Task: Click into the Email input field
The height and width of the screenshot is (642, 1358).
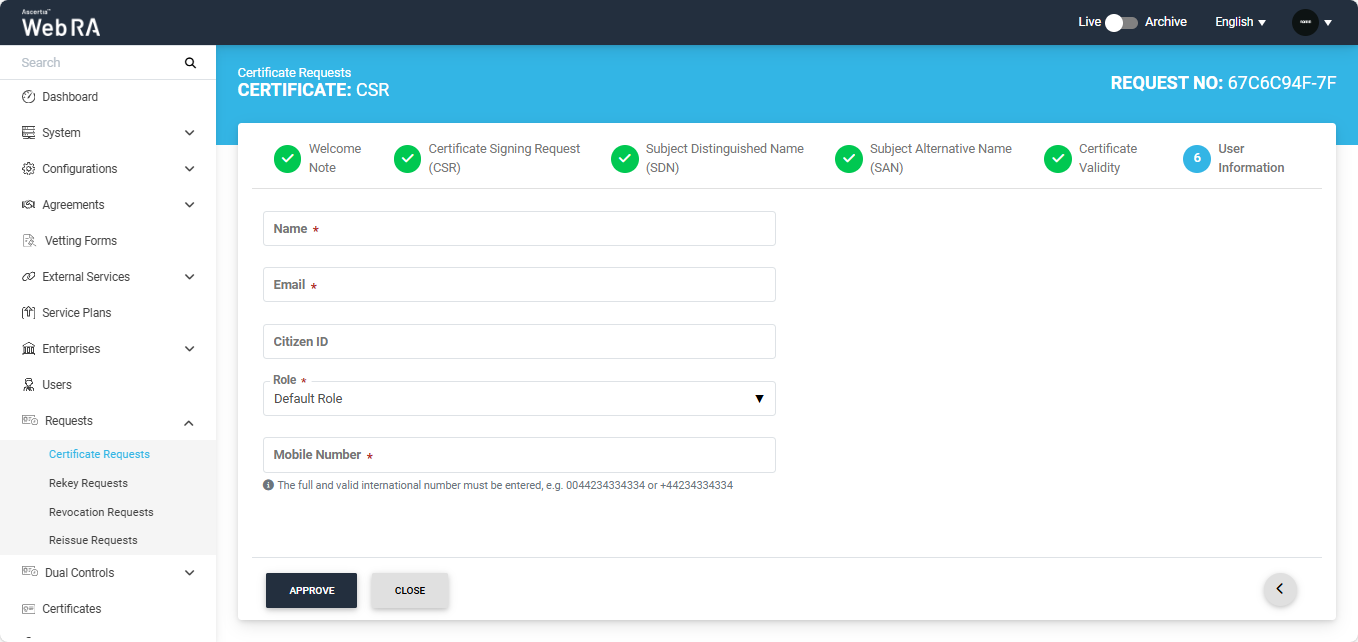Action: click(x=518, y=285)
